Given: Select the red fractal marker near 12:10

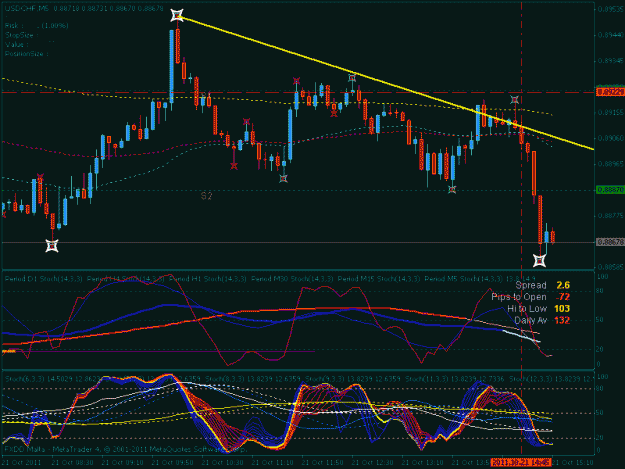Looking at the screenshot, I should click(x=334, y=113).
